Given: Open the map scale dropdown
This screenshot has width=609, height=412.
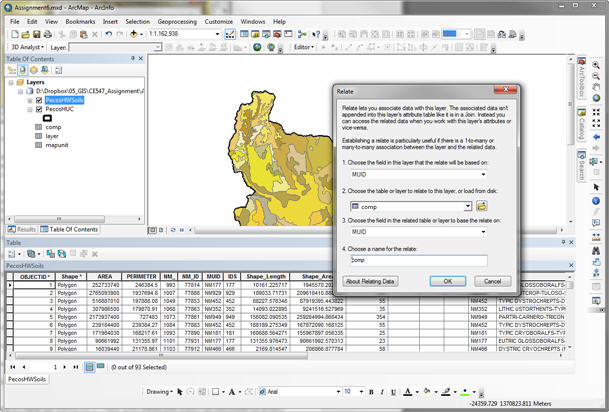Looking at the screenshot, I should pos(218,34).
